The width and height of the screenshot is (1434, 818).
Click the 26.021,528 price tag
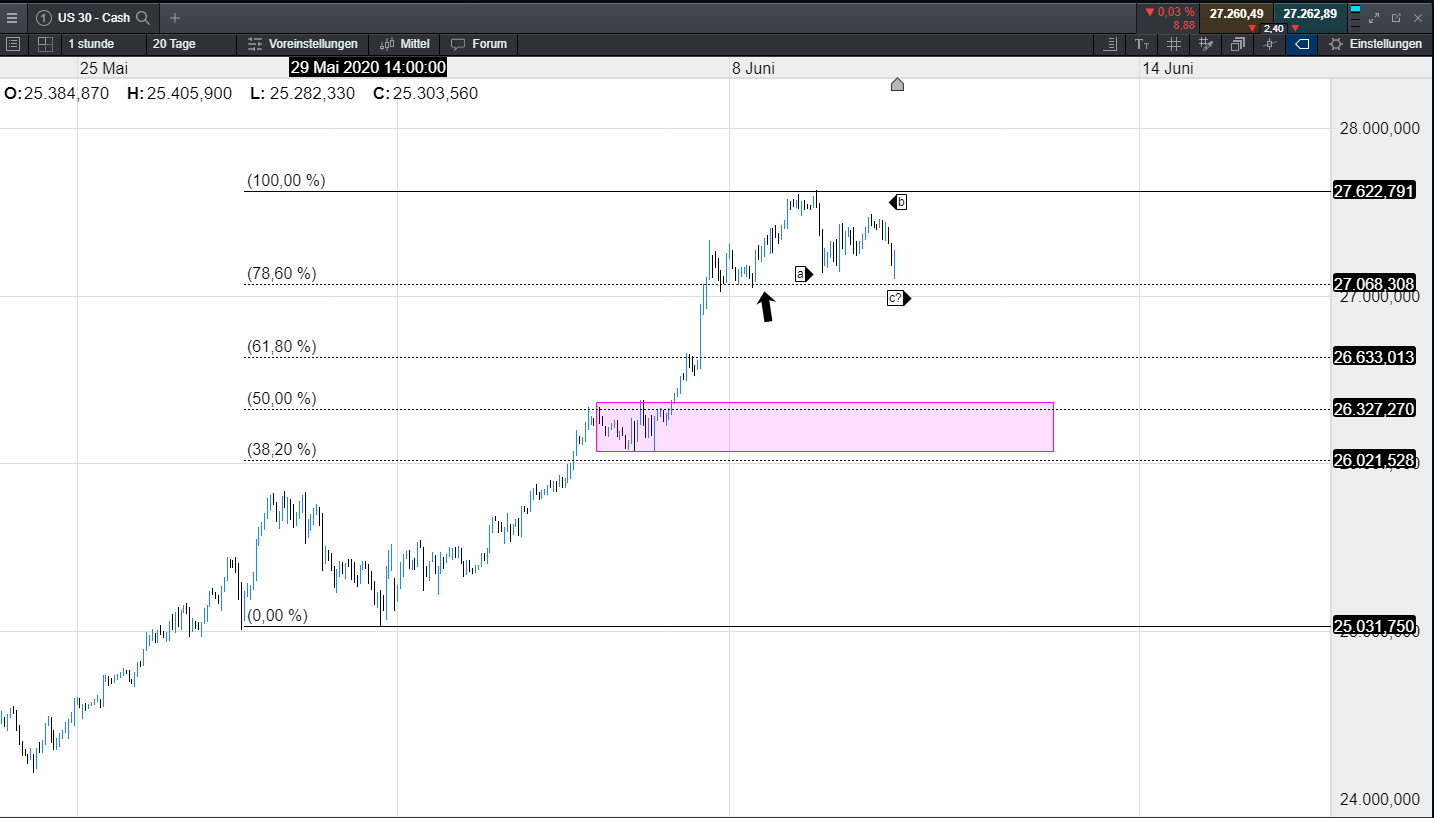click(1374, 460)
